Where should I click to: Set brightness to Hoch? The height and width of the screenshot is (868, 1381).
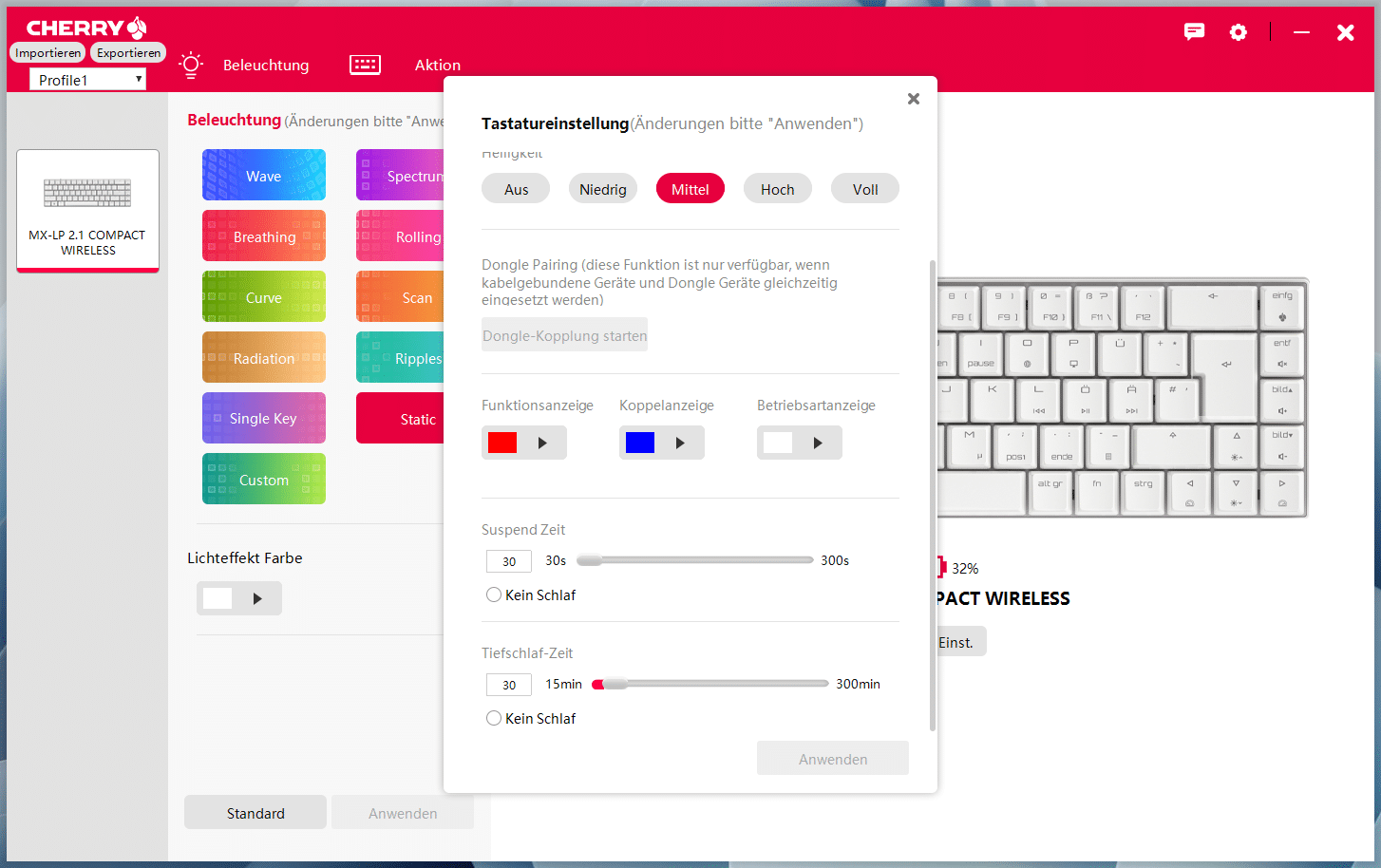[x=777, y=189]
